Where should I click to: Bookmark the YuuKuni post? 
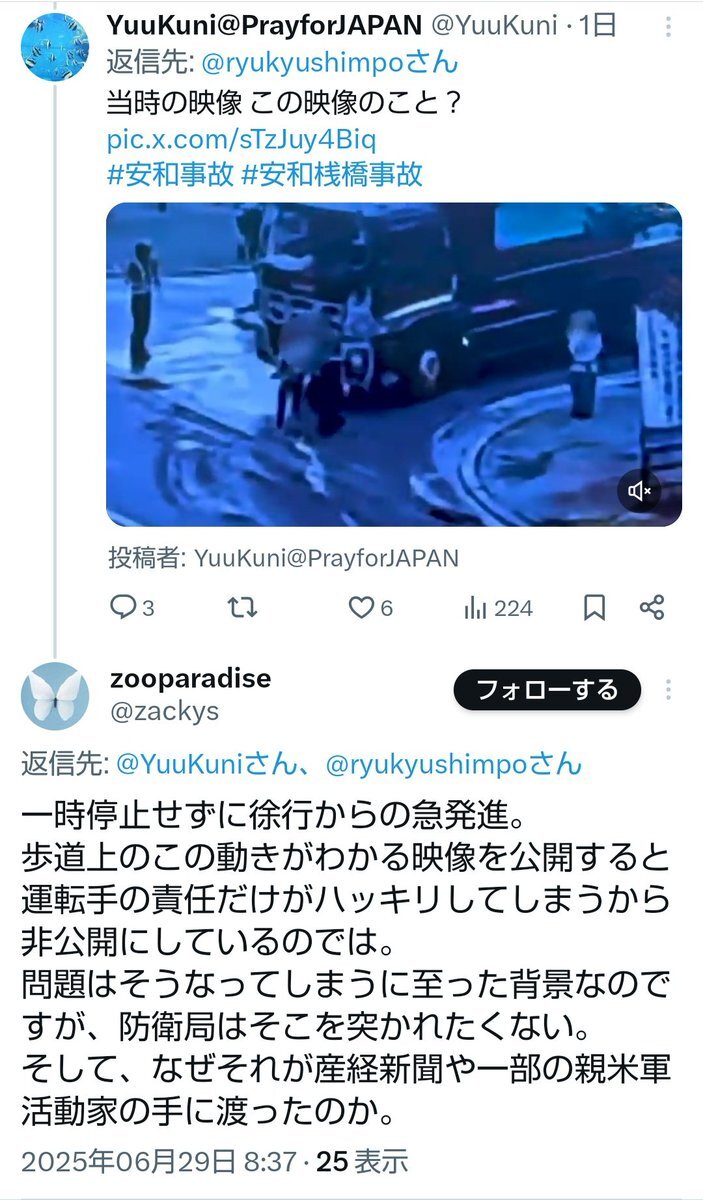[x=594, y=607]
